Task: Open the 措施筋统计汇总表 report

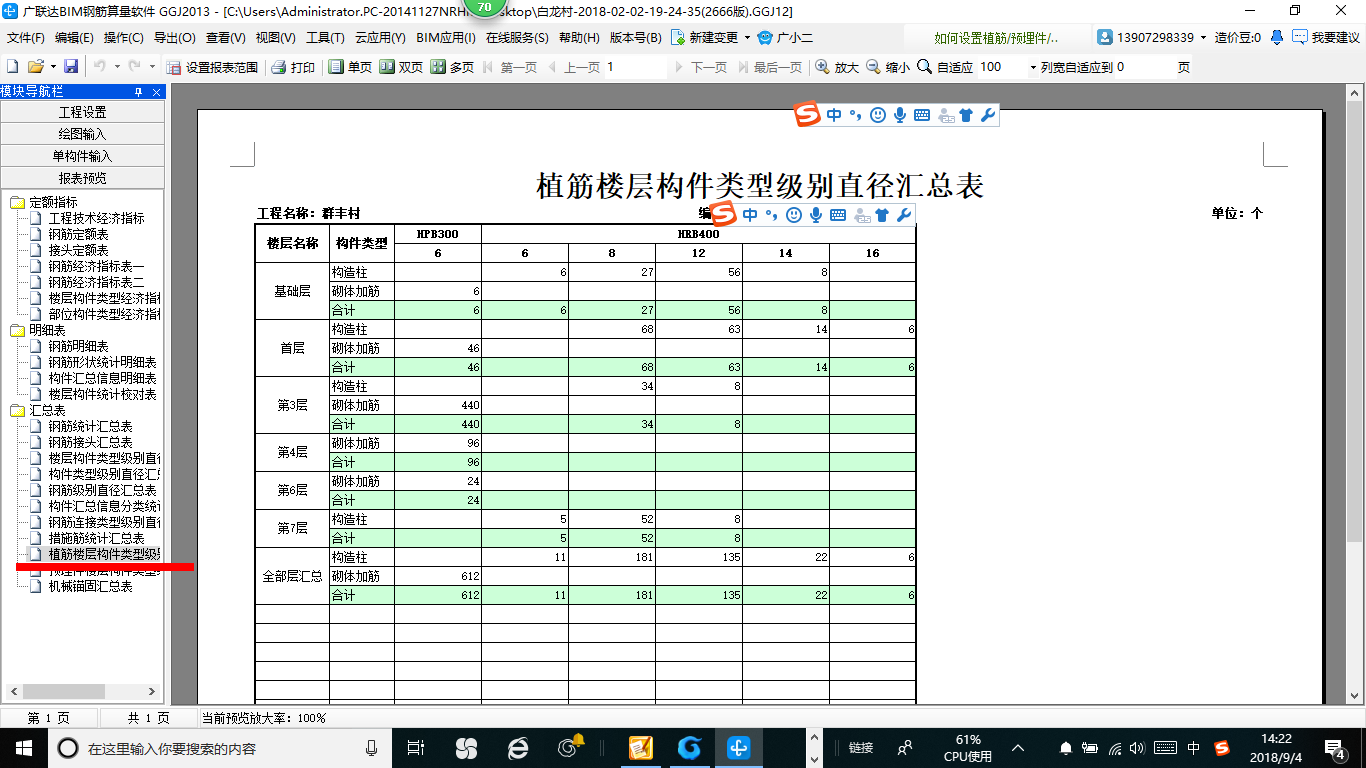Action: click(96, 538)
